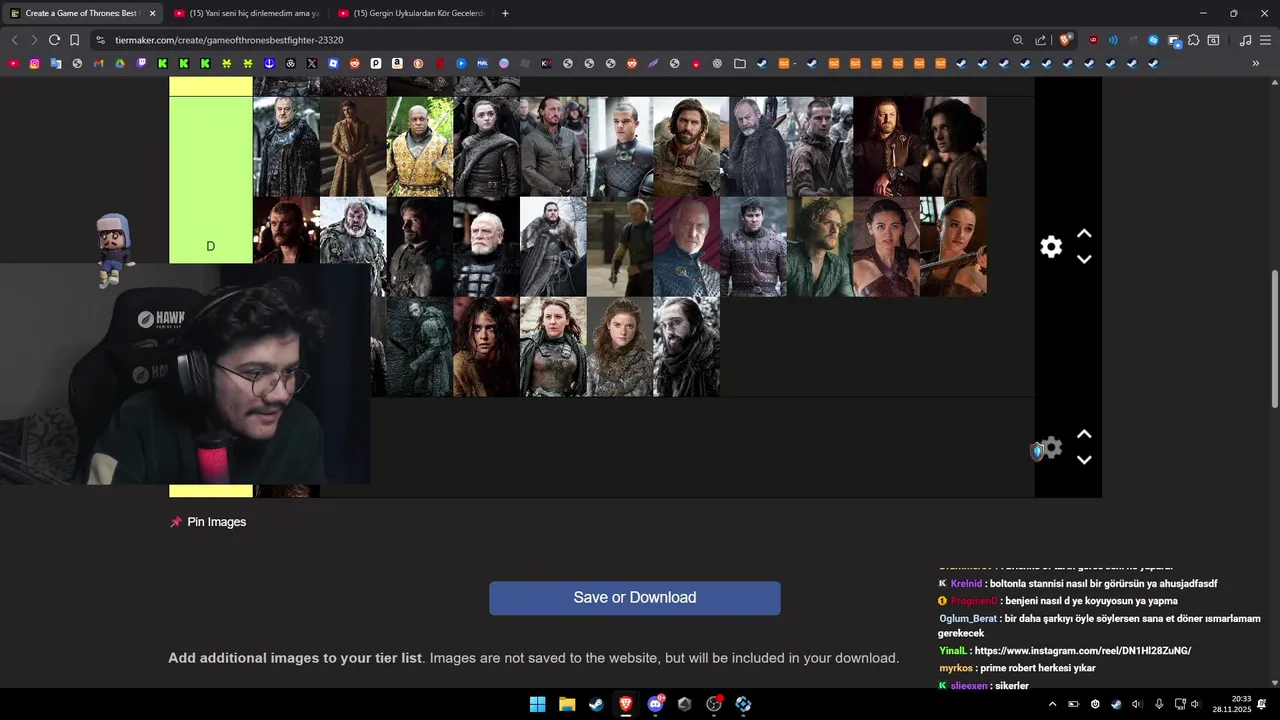The image size is (1280, 720).
Task: Click the Krelnid username in chat
Action: [967, 584]
